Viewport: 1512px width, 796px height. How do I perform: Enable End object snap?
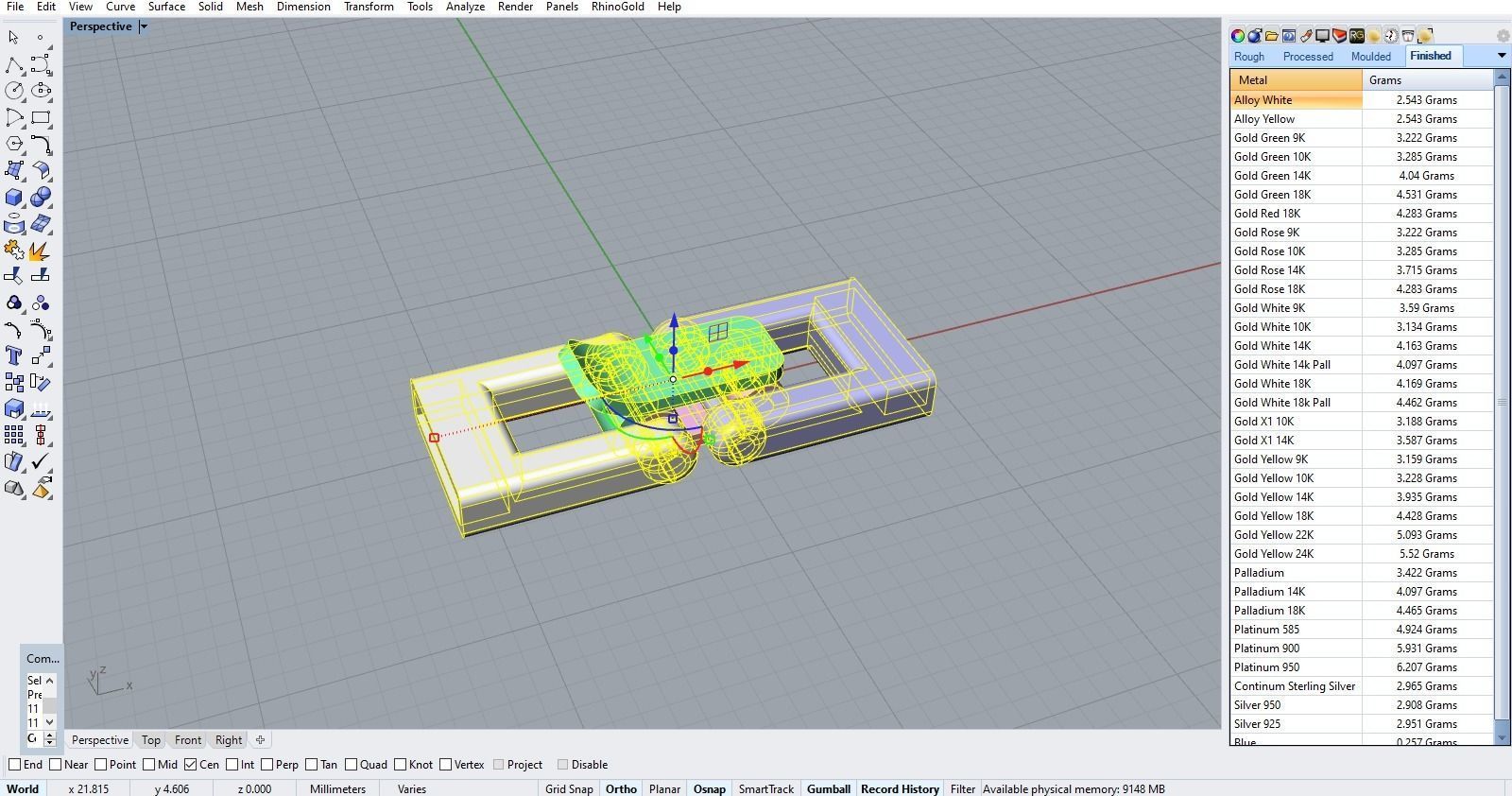pos(14,765)
